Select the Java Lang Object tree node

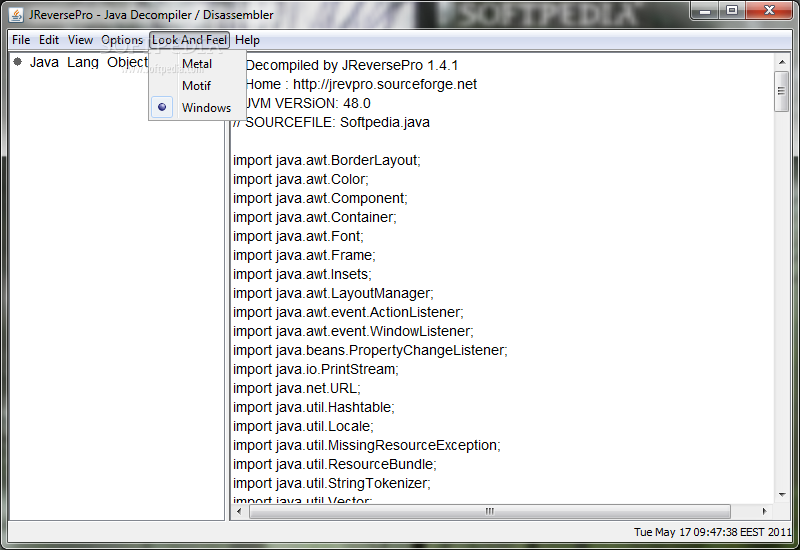pos(89,62)
